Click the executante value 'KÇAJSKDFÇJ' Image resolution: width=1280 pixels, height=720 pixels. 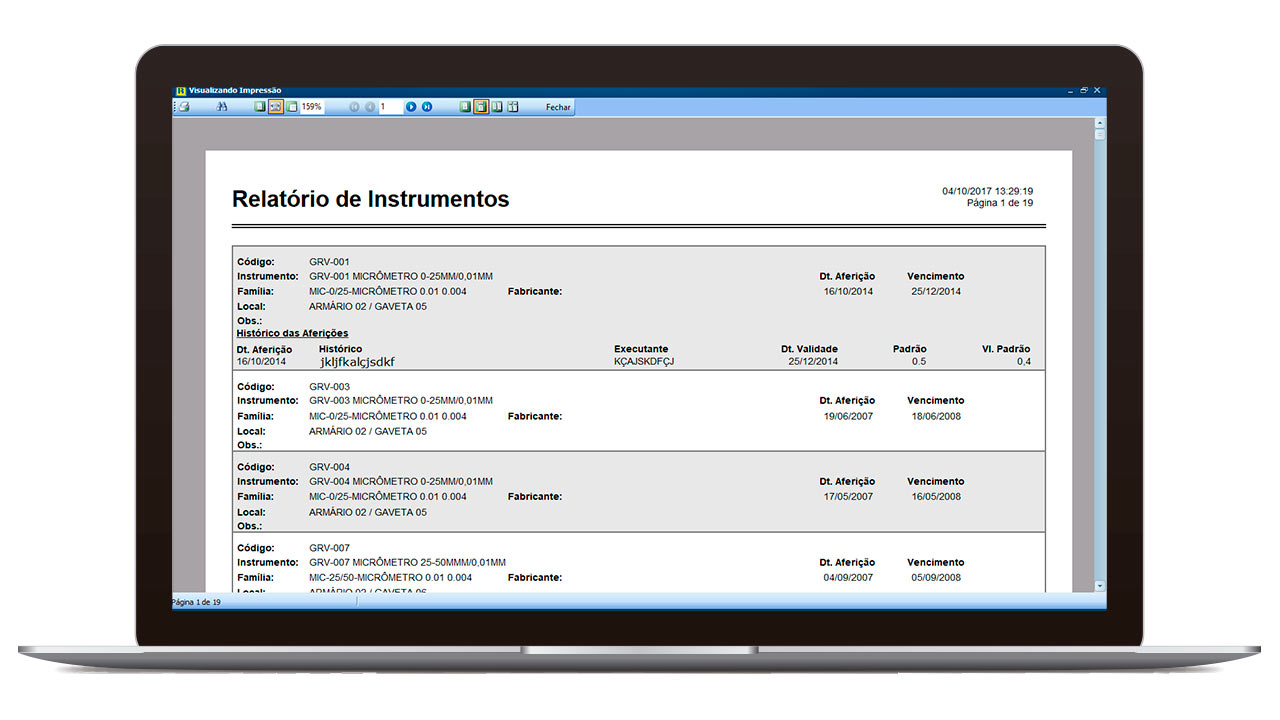644,361
